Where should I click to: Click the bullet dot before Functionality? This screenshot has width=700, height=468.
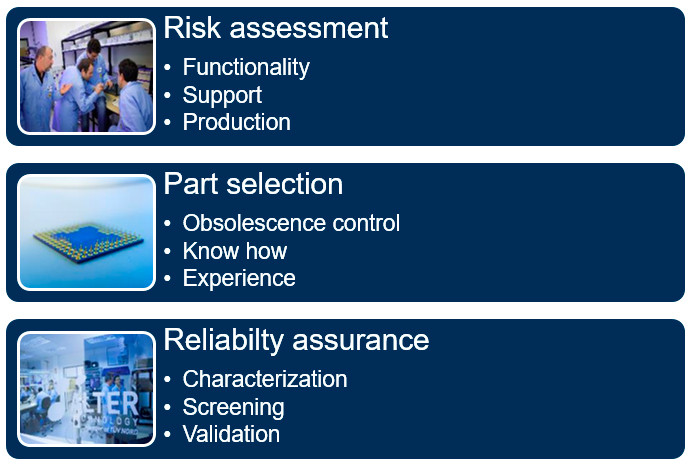point(167,68)
